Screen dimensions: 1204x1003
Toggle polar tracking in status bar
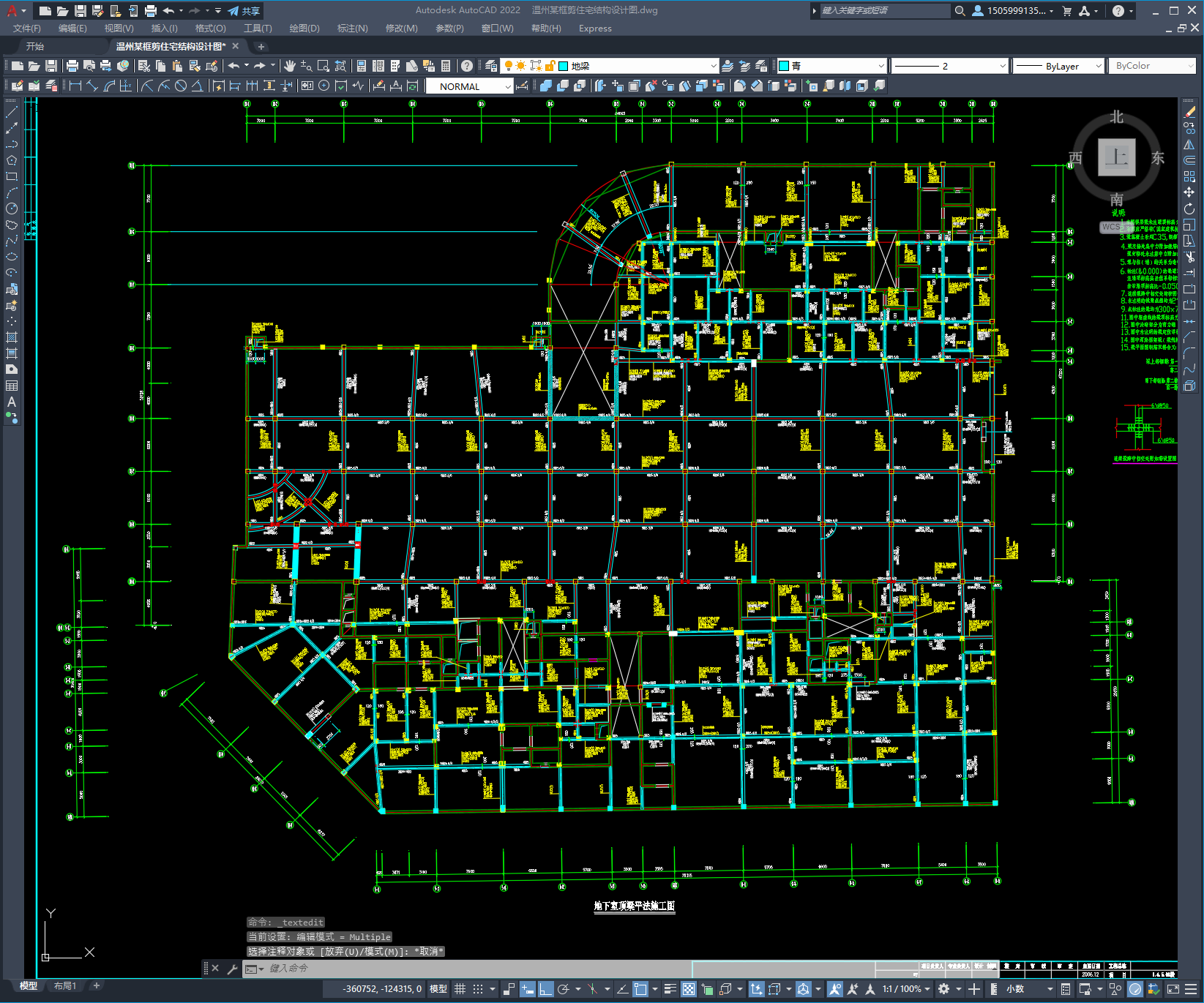click(564, 989)
